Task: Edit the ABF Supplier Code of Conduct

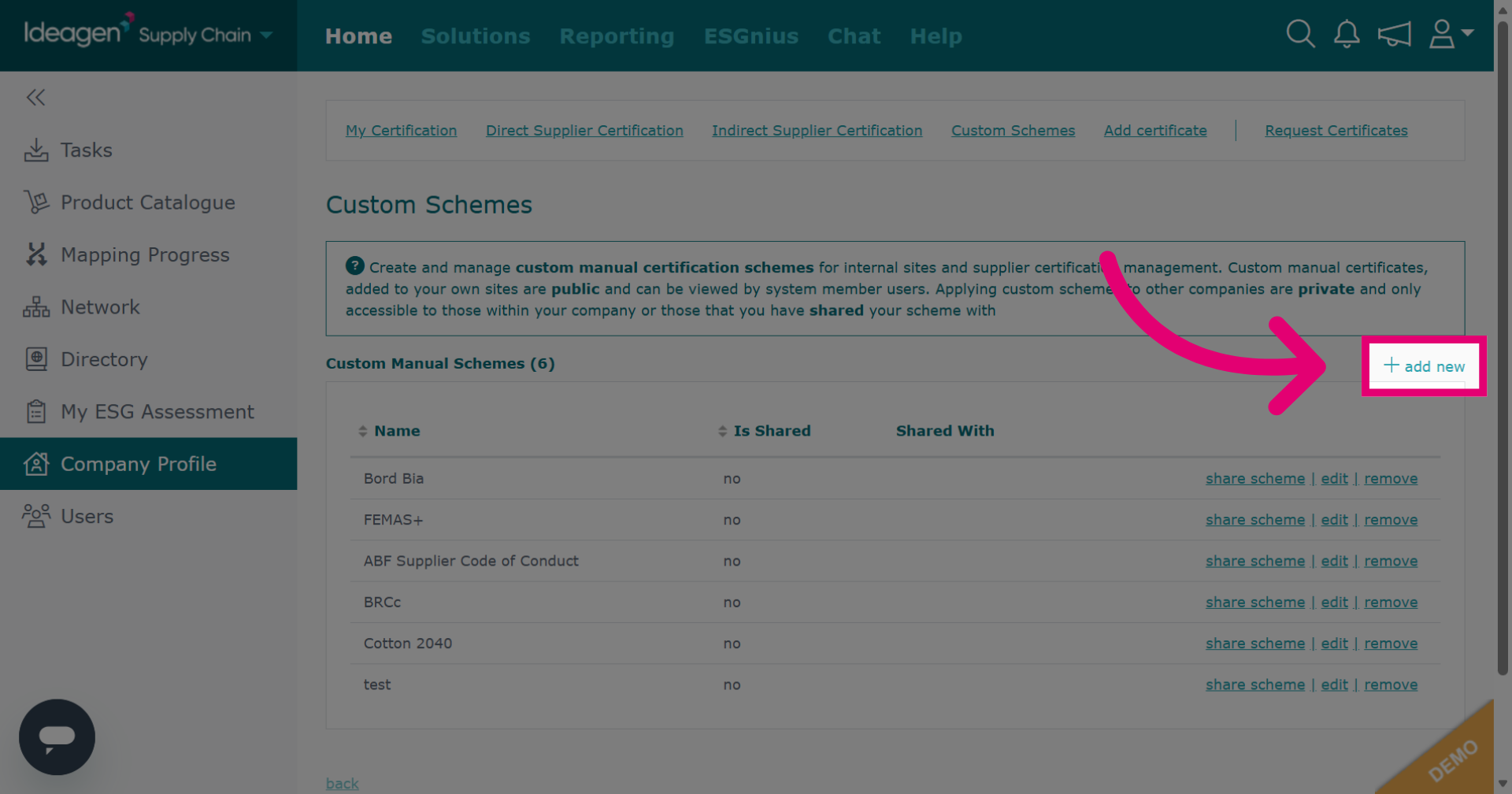Action: click(x=1334, y=561)
